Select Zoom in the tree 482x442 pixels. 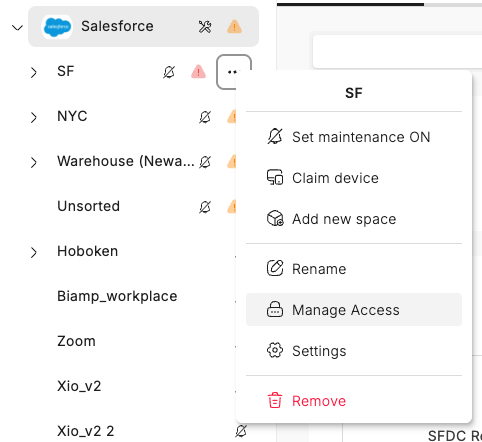click(76, 341)
